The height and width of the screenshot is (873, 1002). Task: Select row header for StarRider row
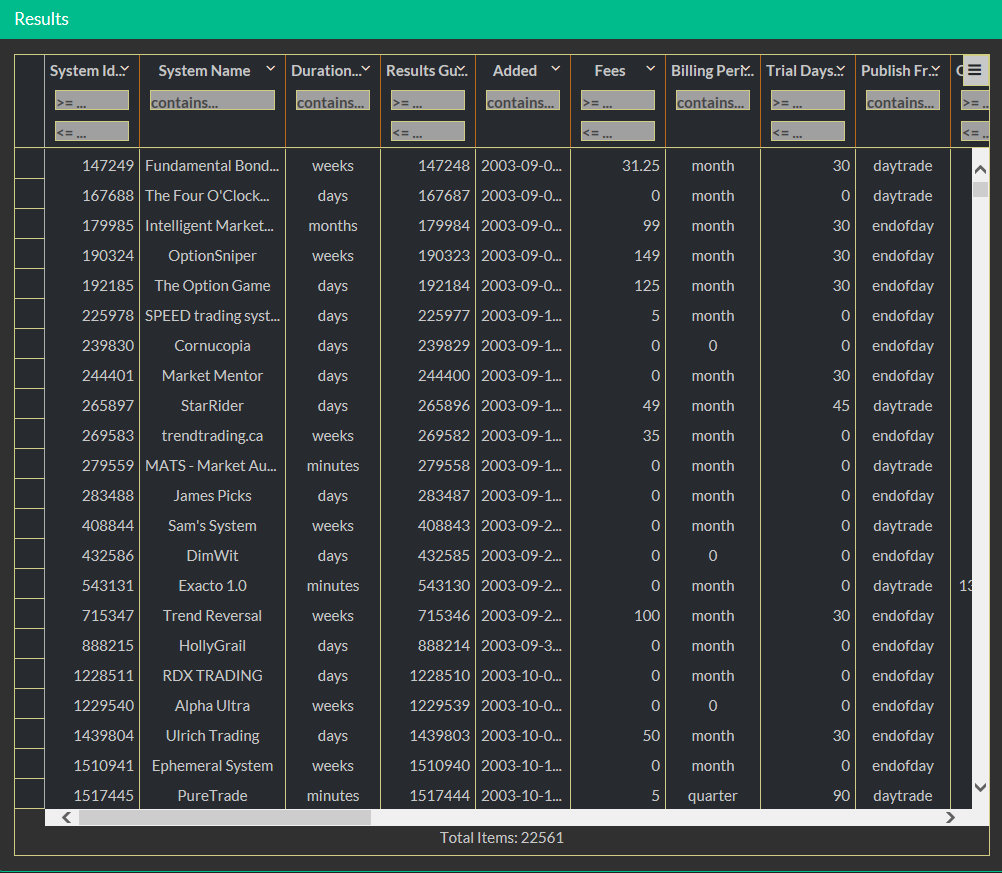point(29,404)
